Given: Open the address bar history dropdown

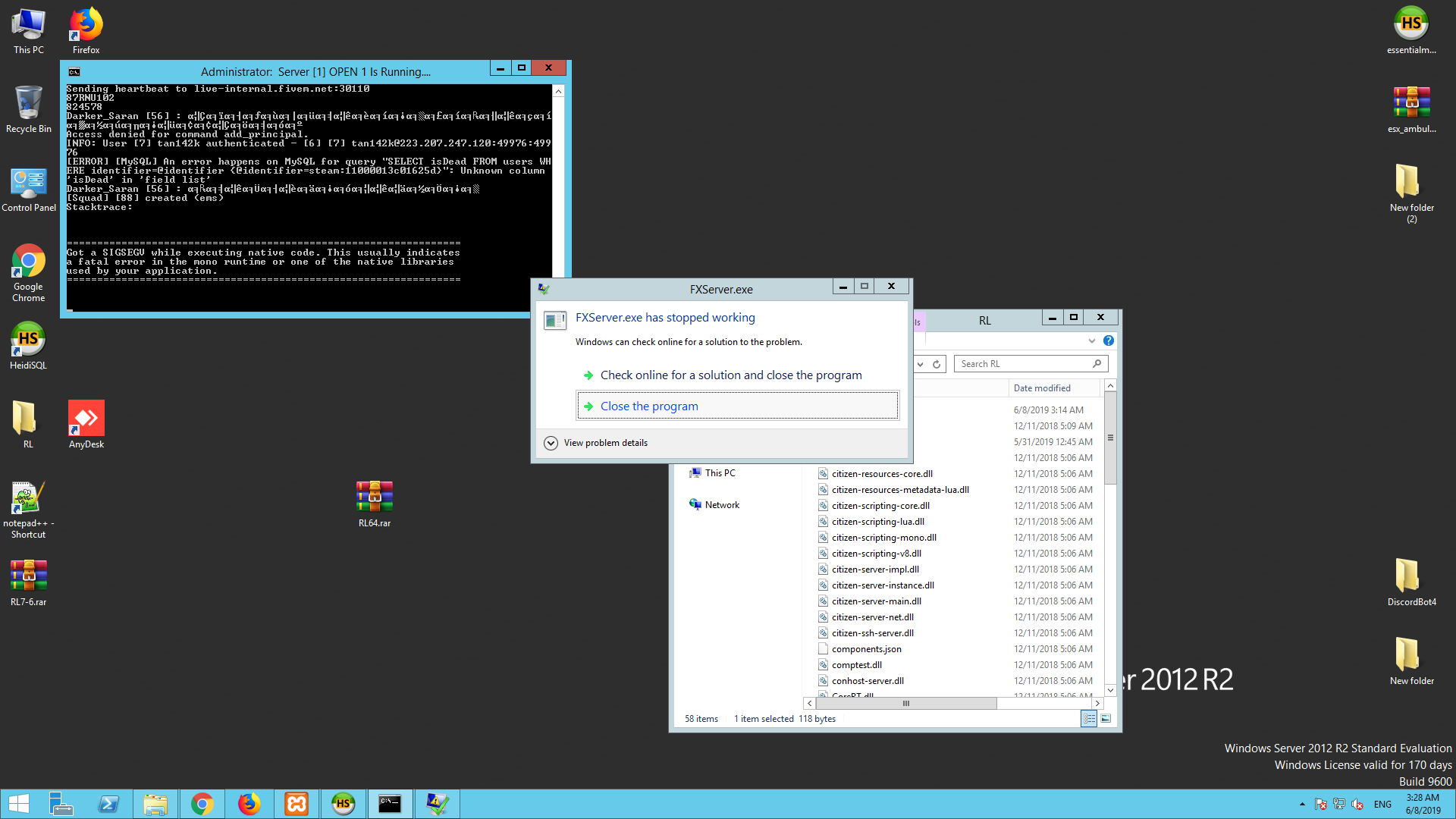Looking at the screenshot, I should click(x=921, y=364).
